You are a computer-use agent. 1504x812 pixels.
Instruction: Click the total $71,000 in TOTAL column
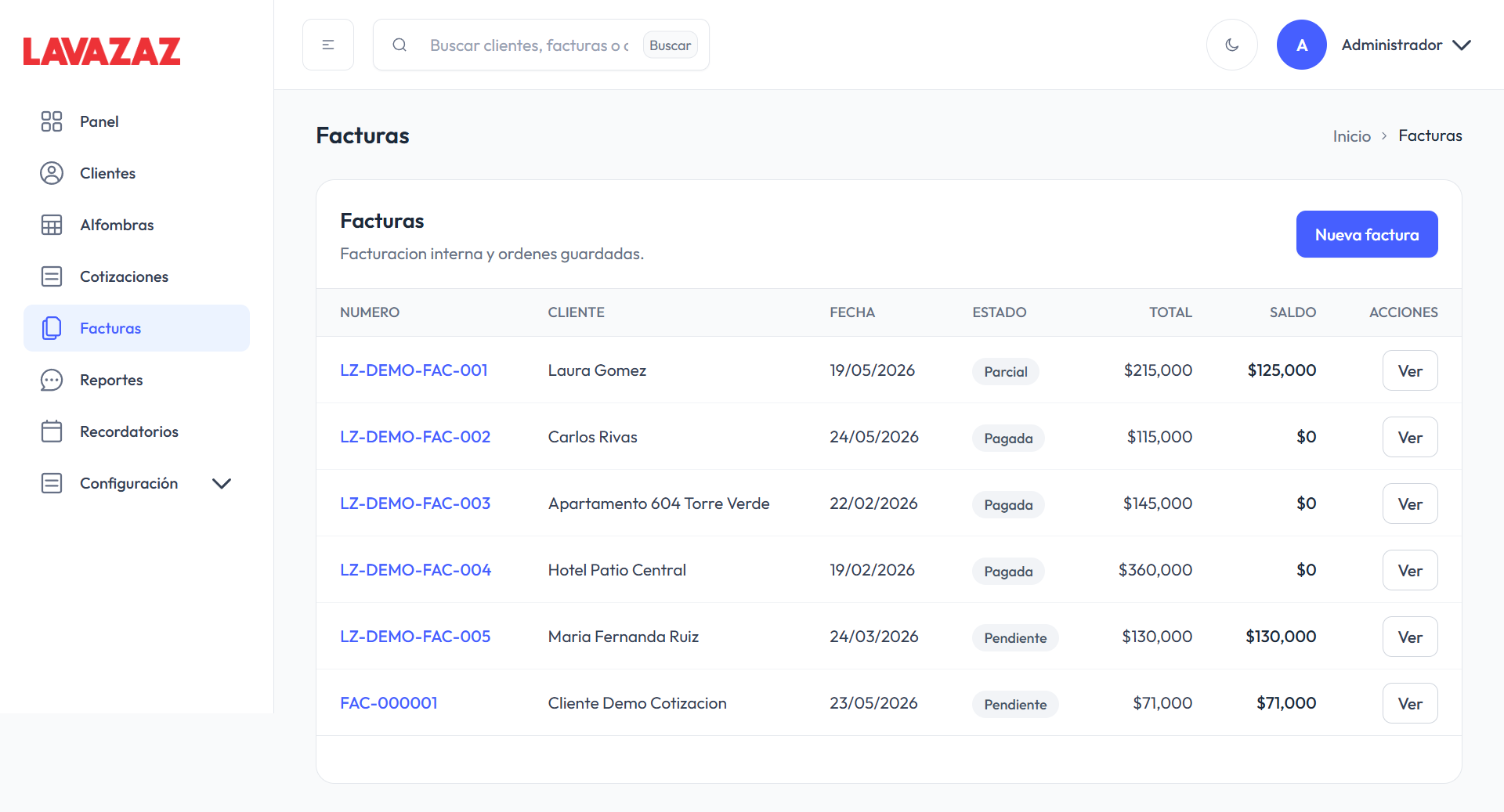[1162, 703]
